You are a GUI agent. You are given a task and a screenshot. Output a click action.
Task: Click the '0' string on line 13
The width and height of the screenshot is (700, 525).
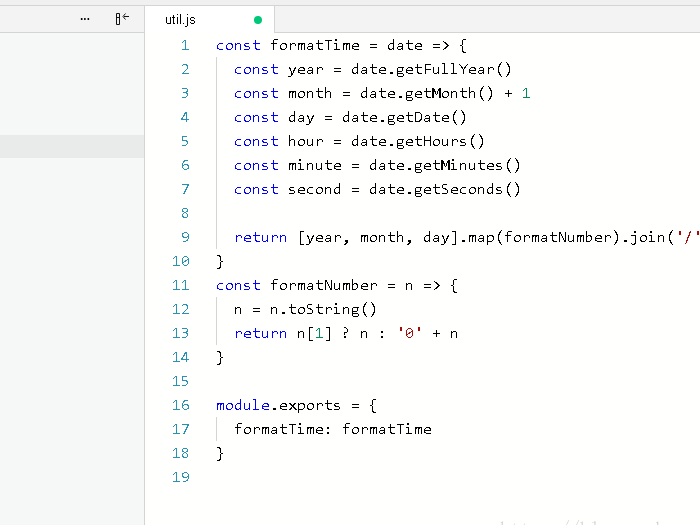(409, 333)
